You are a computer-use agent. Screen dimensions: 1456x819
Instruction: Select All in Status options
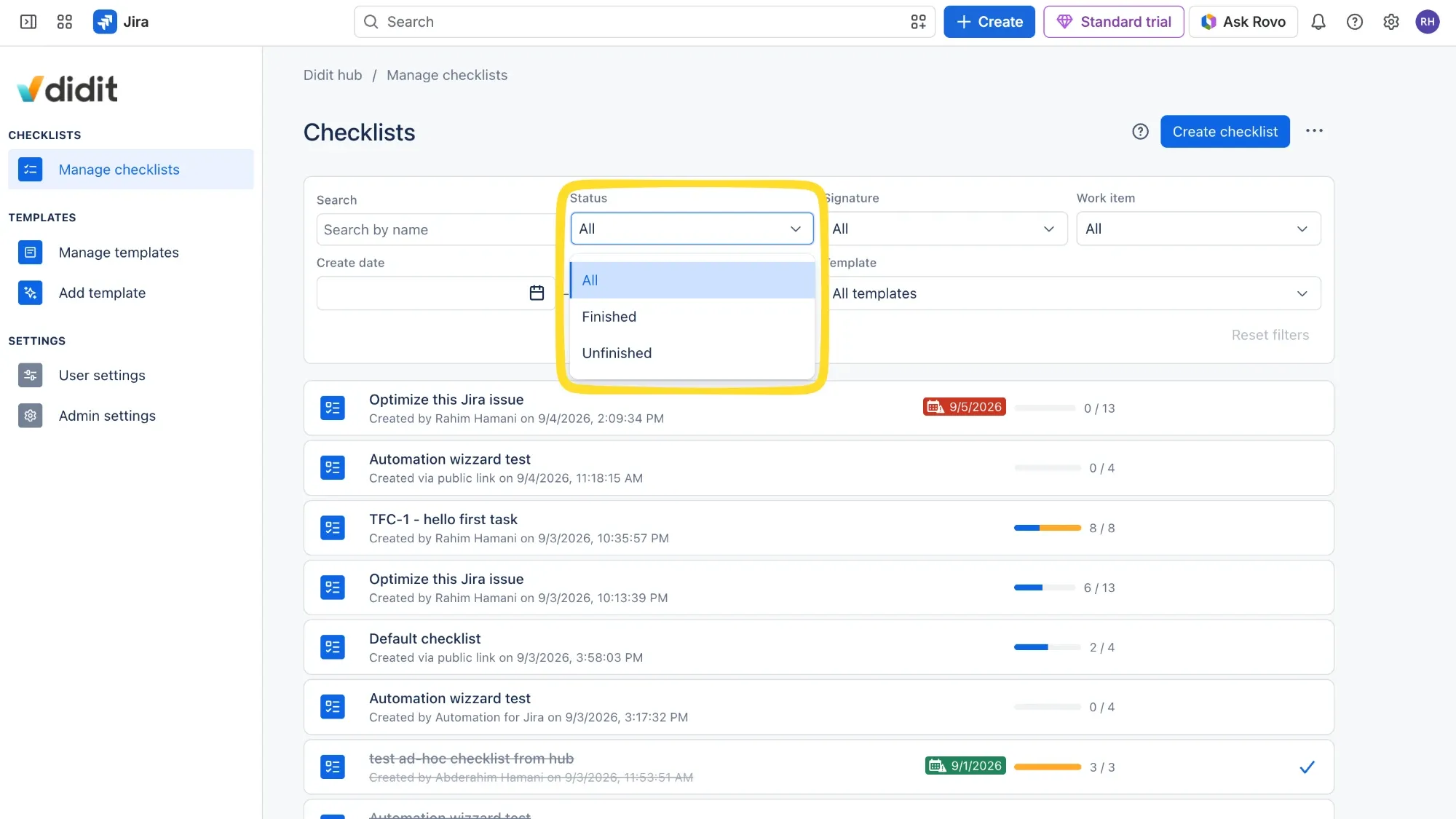tap(692, 280)
